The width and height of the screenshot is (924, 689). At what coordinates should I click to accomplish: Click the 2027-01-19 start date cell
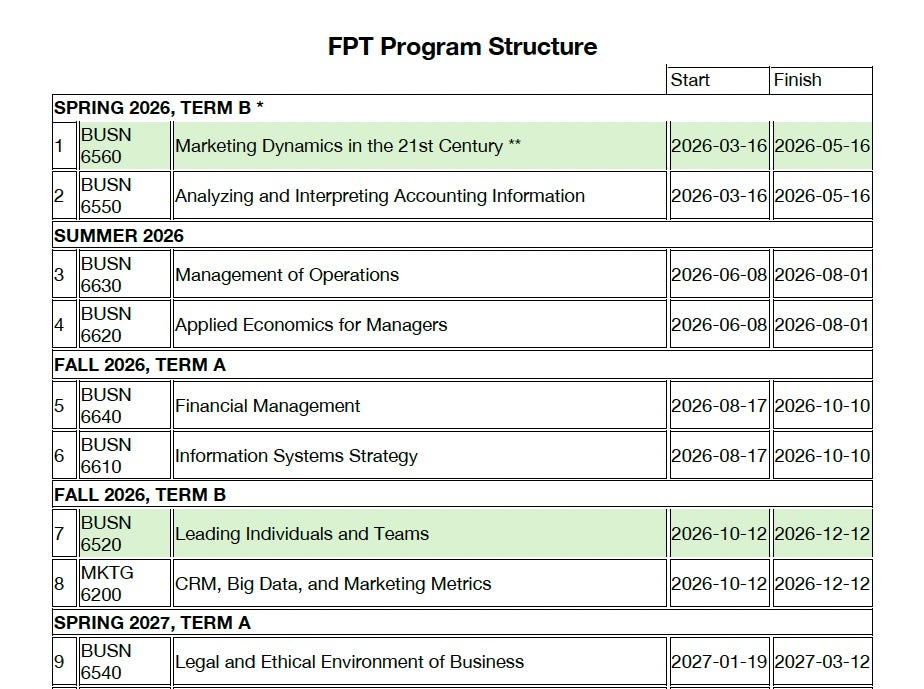click(x=718, y=662)
